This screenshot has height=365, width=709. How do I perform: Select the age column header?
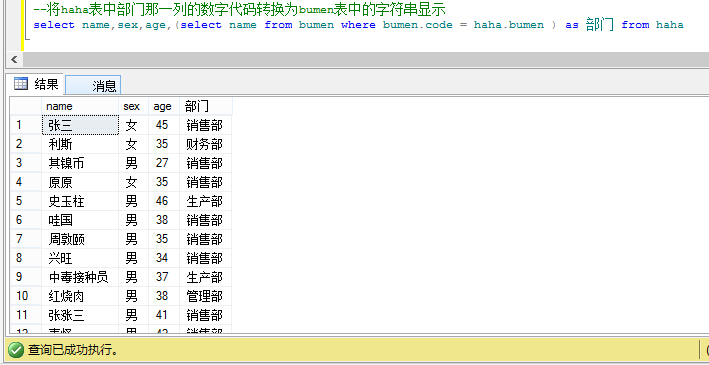click(x=164, y=106)
